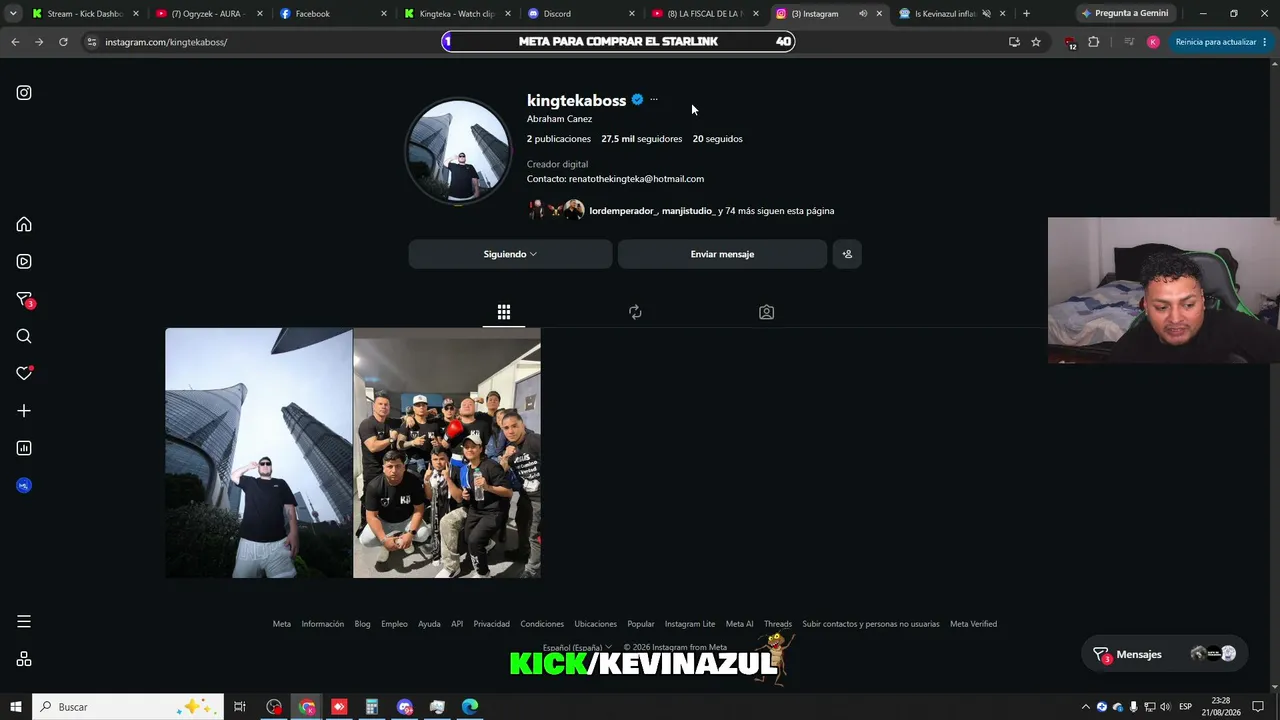The width and height of the screenshot is (1280, 720).
Task: Open the group photo post thumbnail
Action: click(447, 453)
